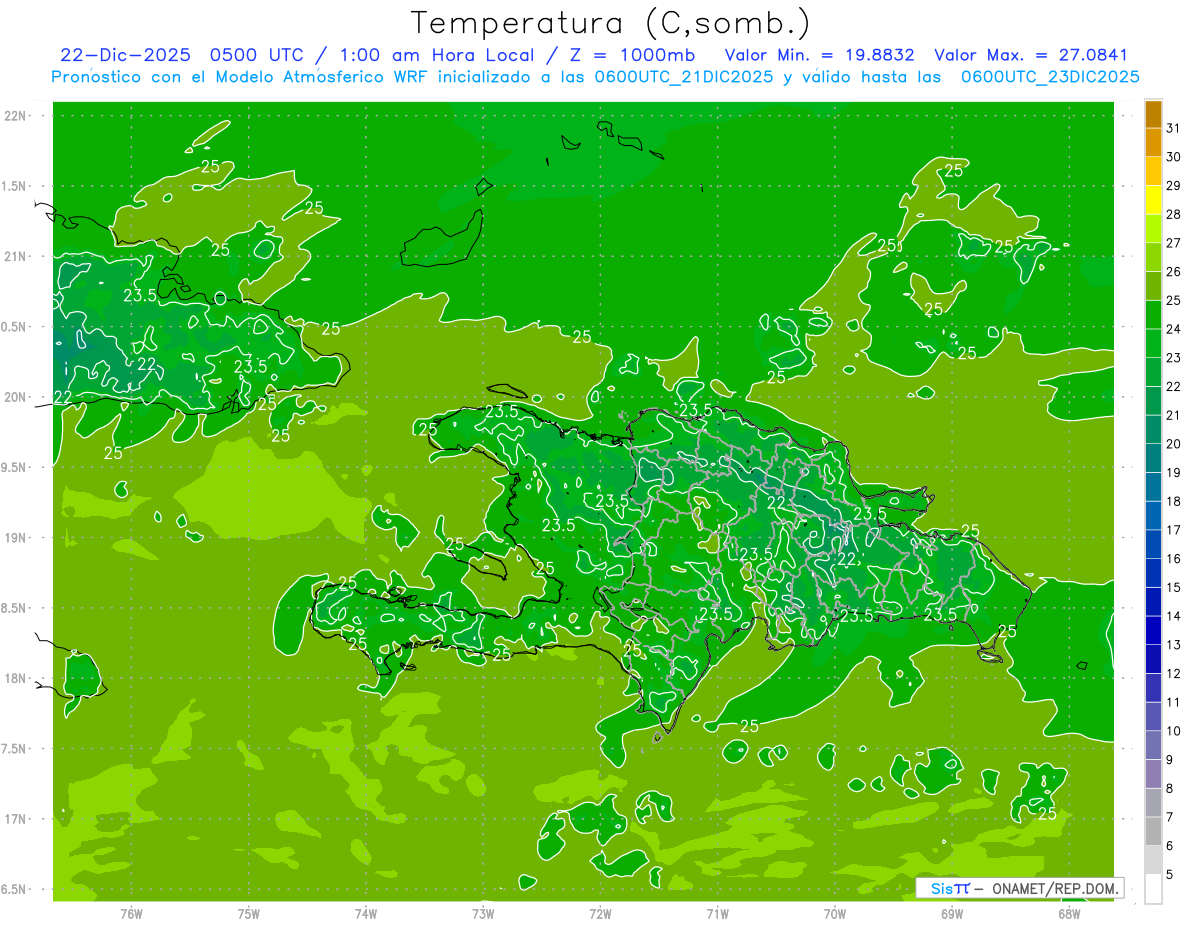Click the "18N" latitude axis label
The image size is (1200, 927).
[x=16, y=678]
